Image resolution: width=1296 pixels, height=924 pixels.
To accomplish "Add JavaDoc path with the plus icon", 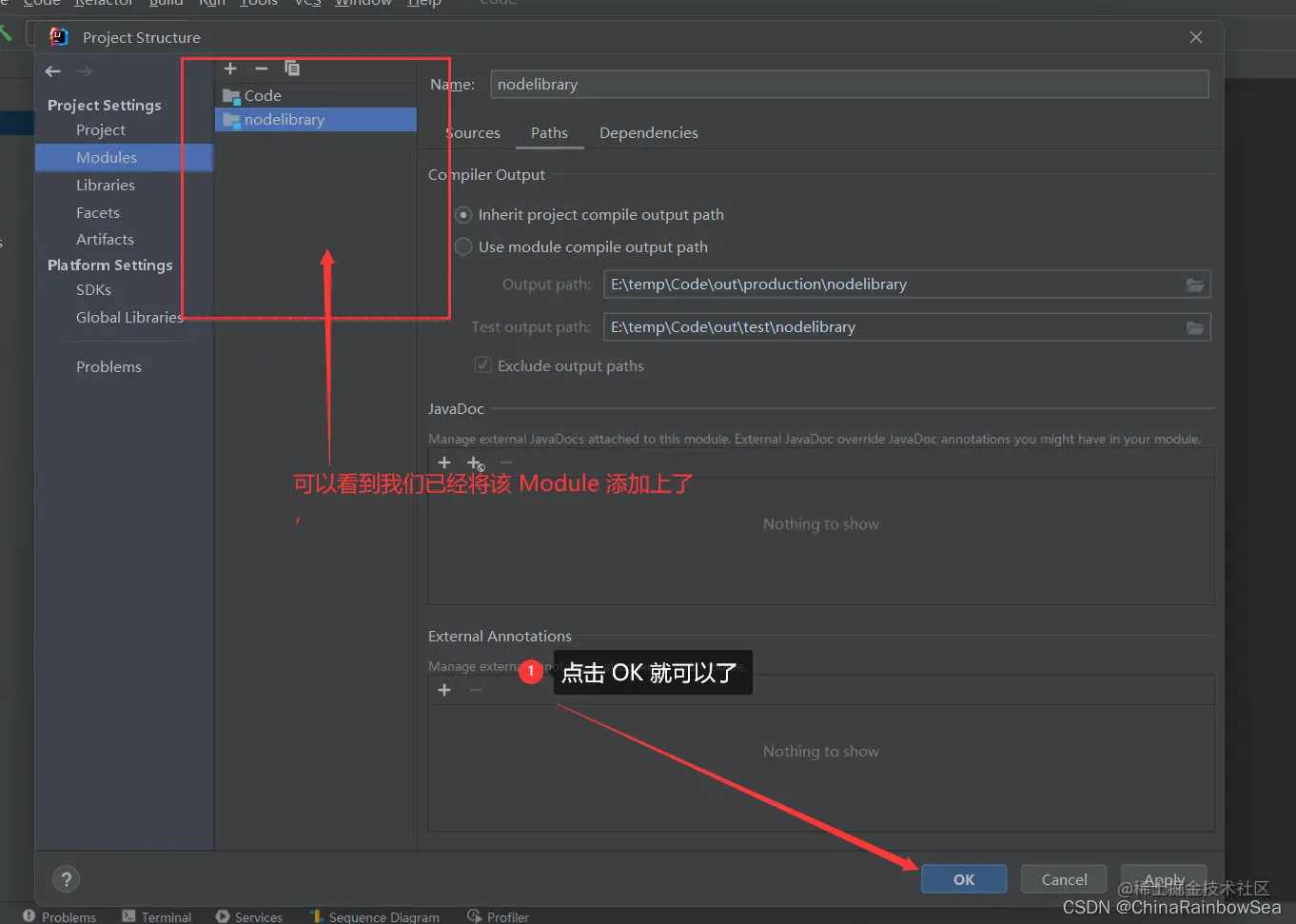I will (444, 462).
